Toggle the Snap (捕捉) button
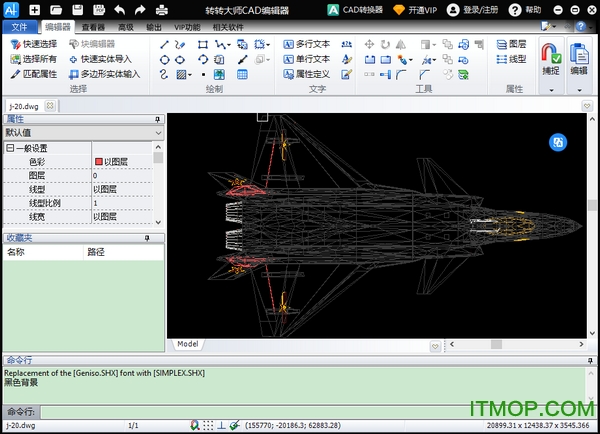 pyautogui.click(x=551, y=60)
